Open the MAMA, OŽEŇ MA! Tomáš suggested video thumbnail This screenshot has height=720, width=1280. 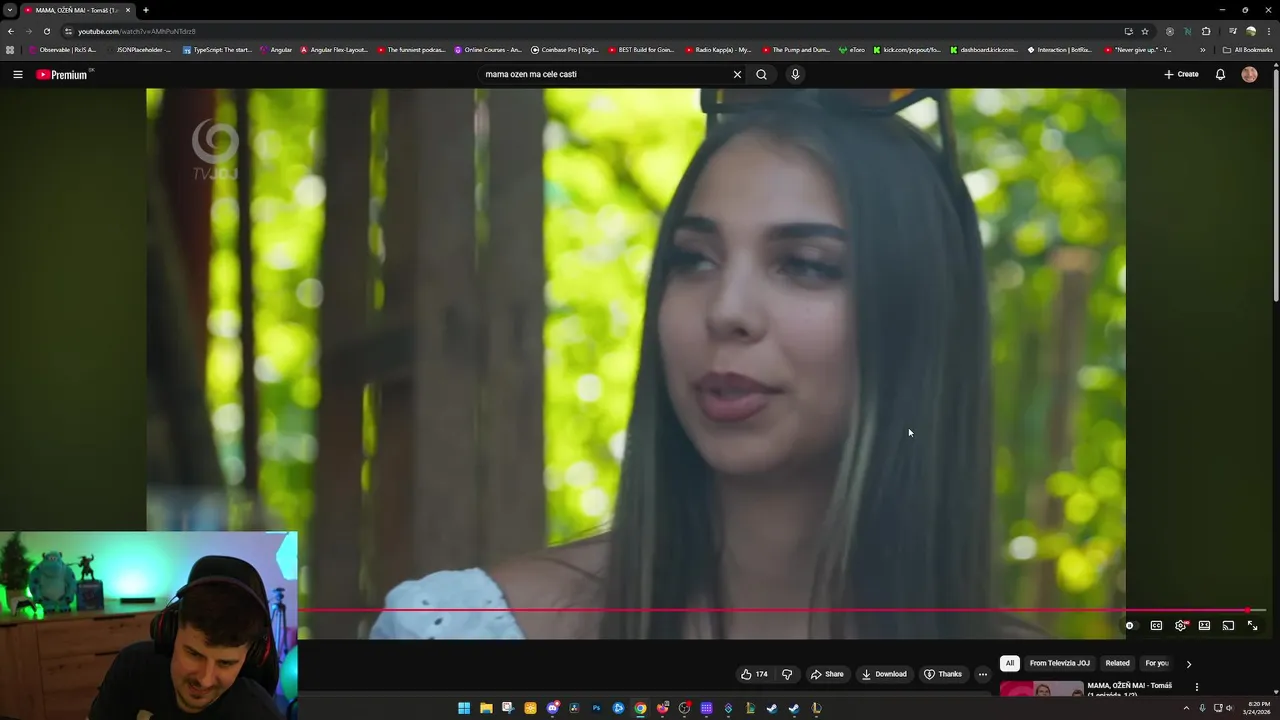(x=1041, y=688)
